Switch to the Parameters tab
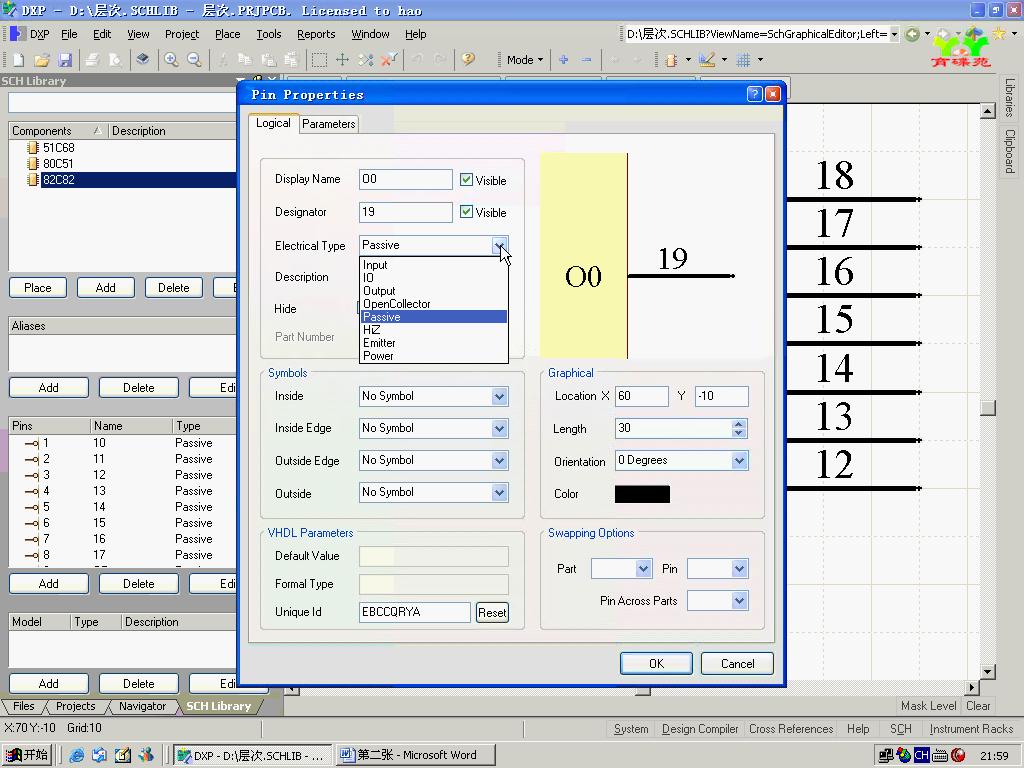The image size is (1024, 768). click(x=328, y=124)
